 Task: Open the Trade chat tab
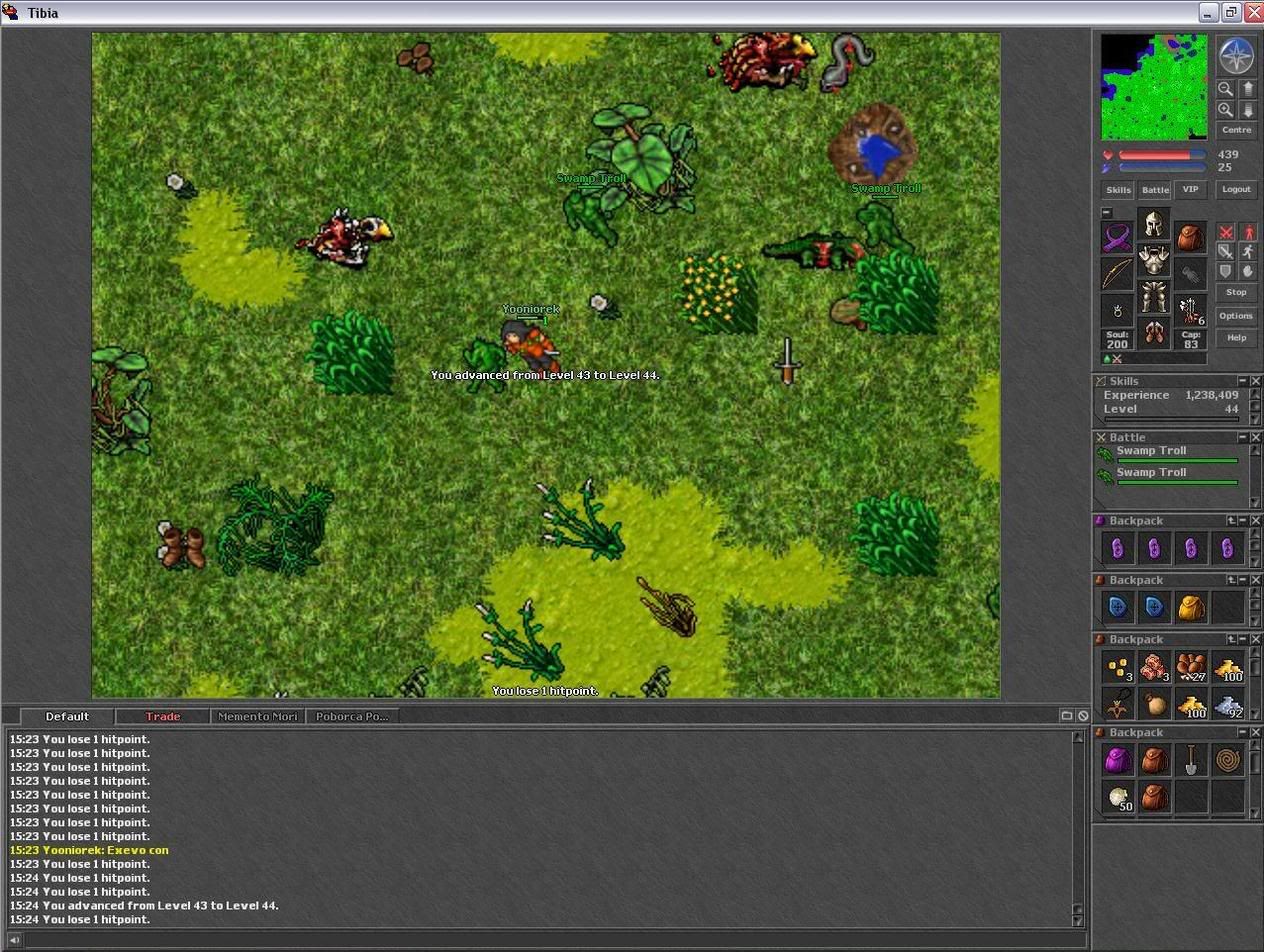[163, 716]
